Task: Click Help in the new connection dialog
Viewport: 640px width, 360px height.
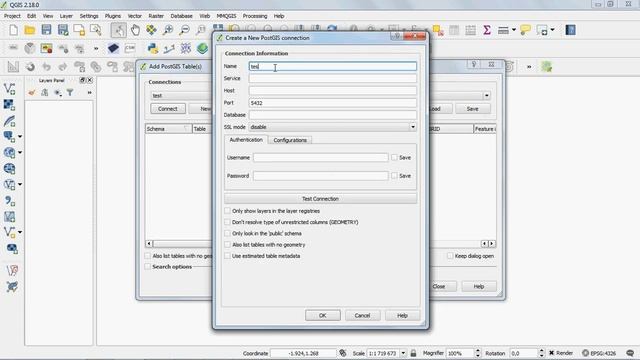Action: pyautogui.click(x=402, y=316)
